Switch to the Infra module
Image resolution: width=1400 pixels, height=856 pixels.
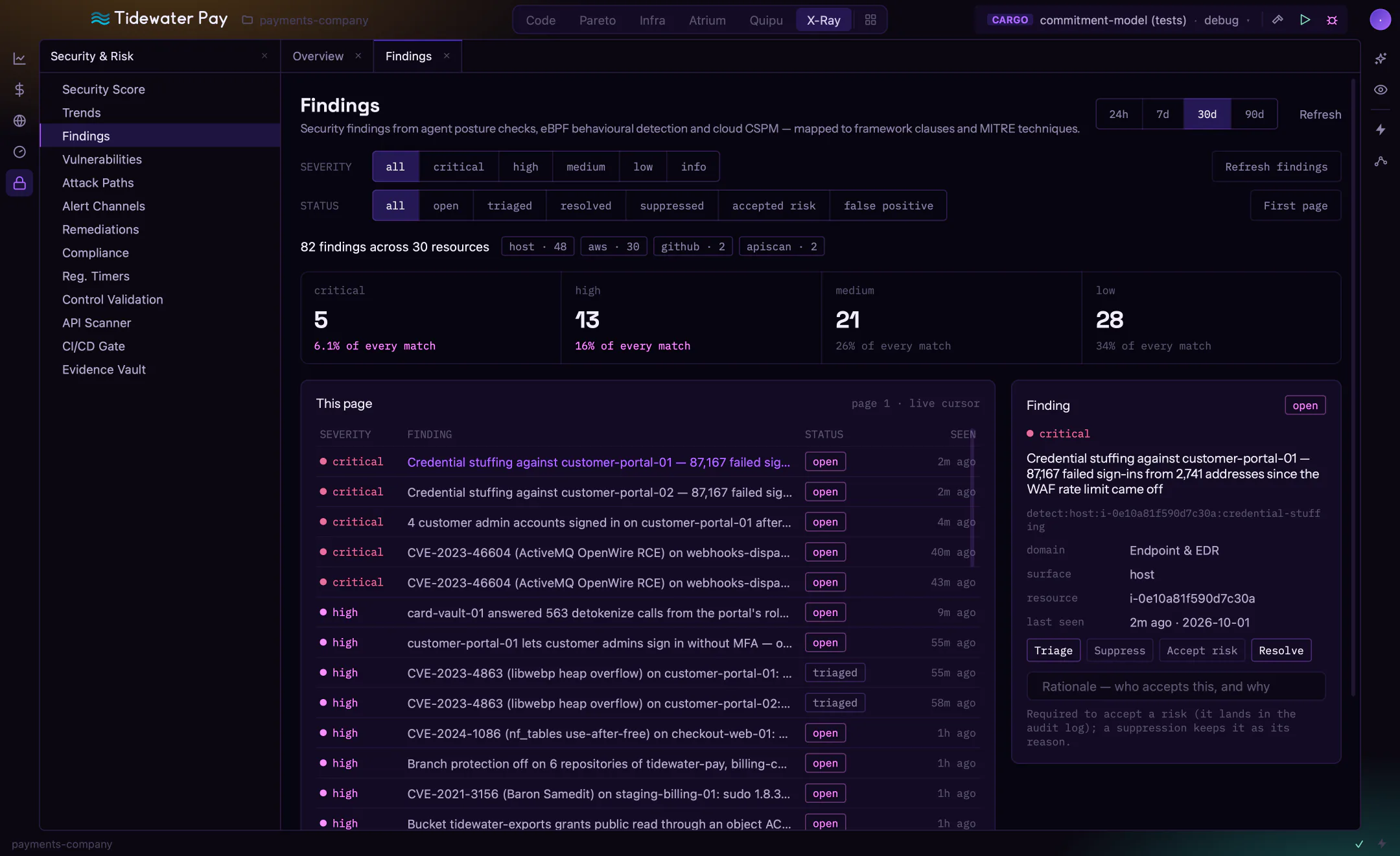click(x=652, y=20)
